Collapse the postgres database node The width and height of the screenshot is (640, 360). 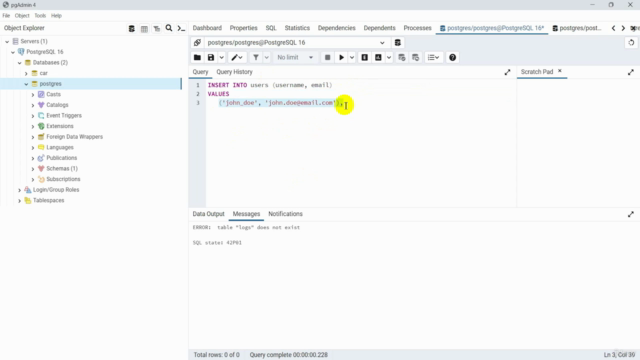(26, 84)
